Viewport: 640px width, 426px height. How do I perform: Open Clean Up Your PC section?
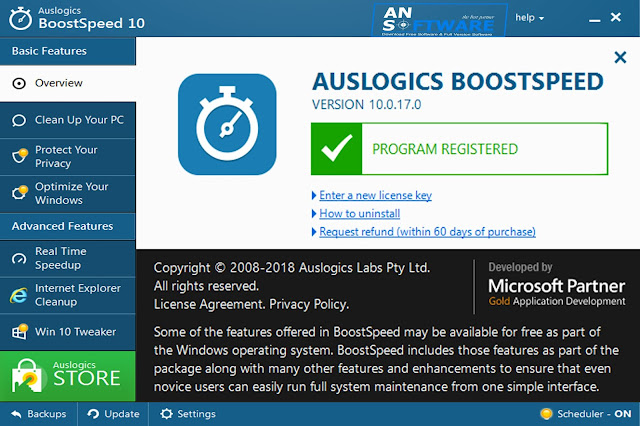coord(68,120)
